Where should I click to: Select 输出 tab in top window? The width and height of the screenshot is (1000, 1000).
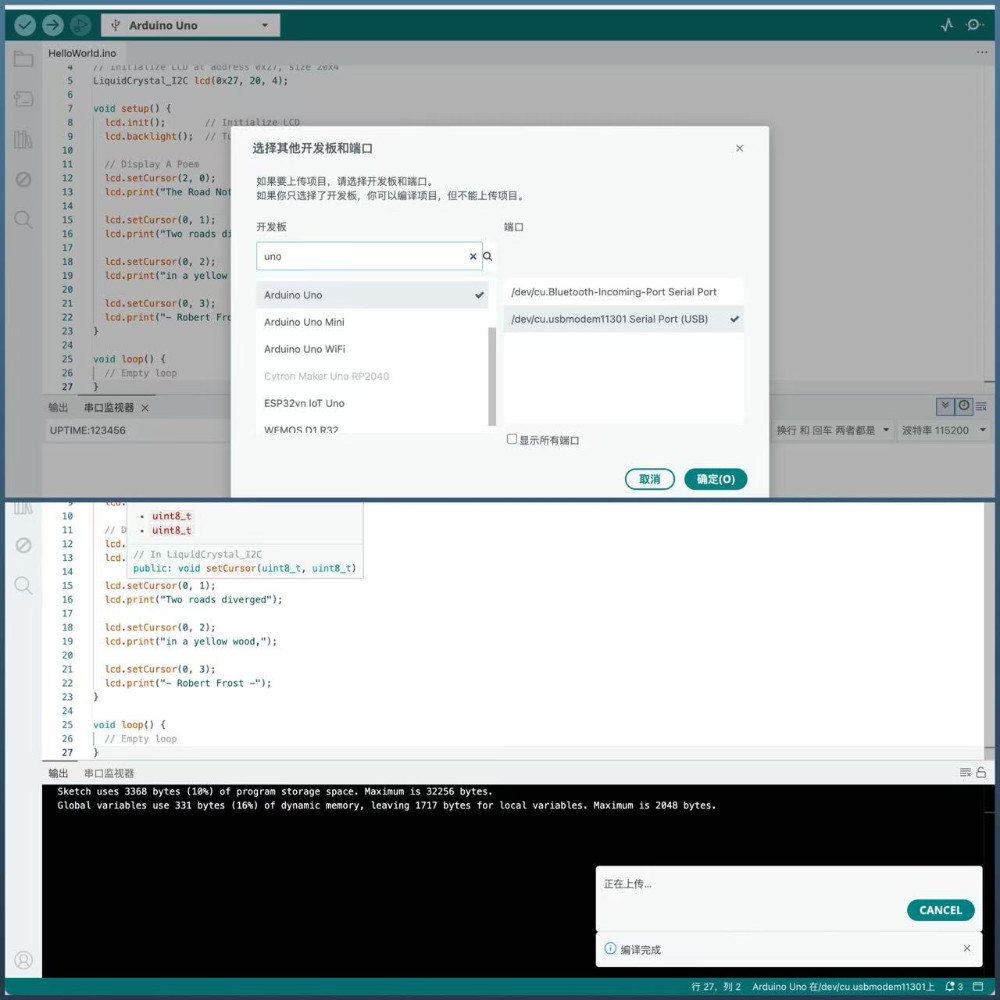click(58, 408)
